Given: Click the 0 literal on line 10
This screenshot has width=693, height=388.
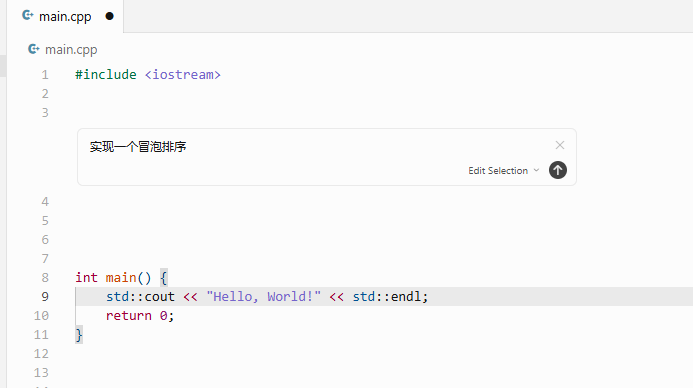Looking at the screenshot, I should coord(164,316).
